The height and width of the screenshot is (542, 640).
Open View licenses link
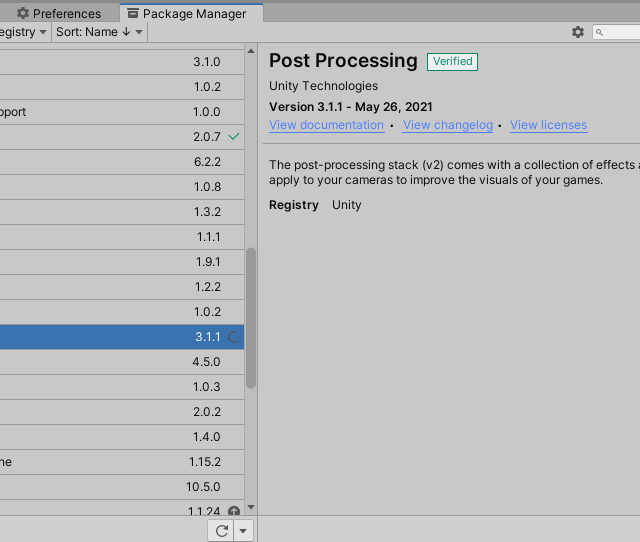coord(549,125)
